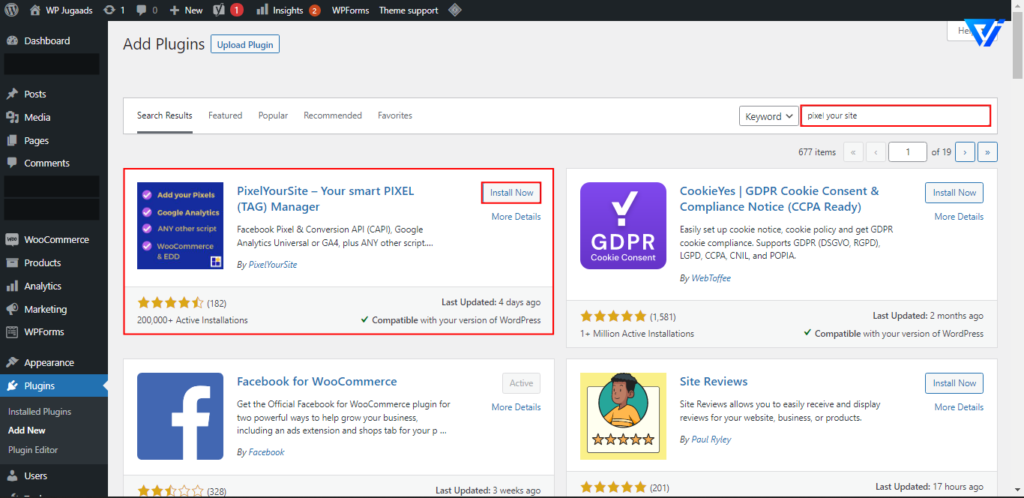Image resolution: width=1024 pixels, height=498 pixels.
Task: Open the updates icon in admin bar
Action: point(114,10)
